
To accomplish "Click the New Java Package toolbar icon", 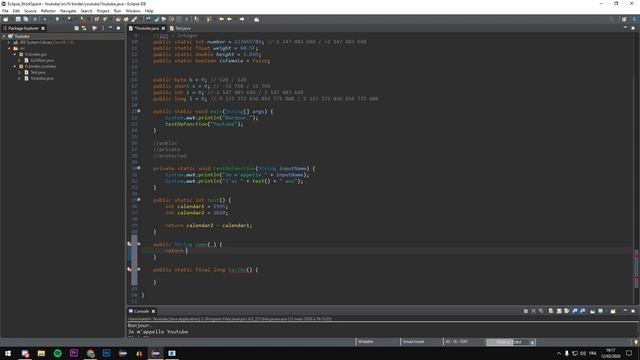I will [x=97, y=19].
